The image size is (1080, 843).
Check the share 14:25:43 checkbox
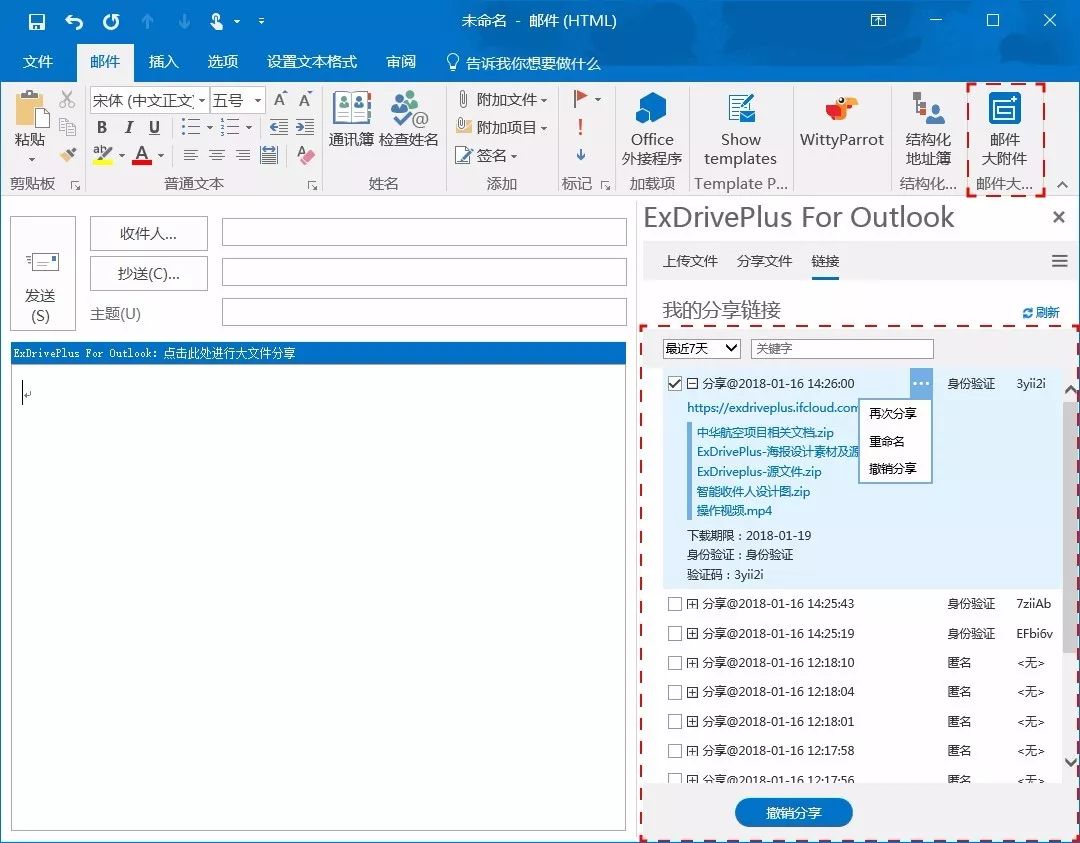675,604
